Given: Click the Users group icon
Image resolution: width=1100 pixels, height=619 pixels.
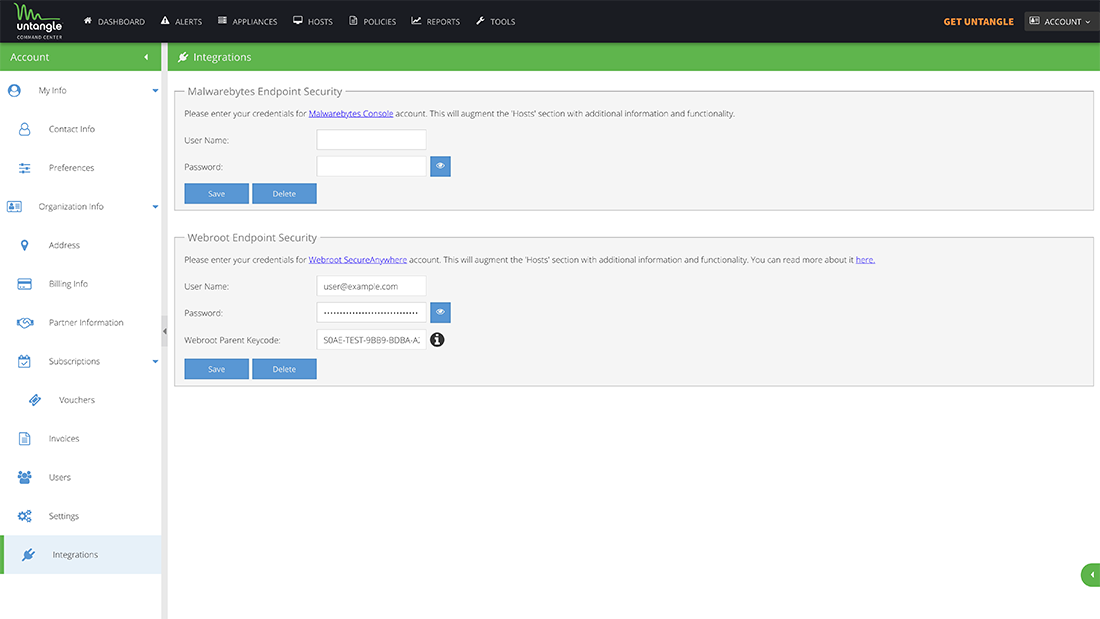Looking at the screenshot, I should pyautogui.click(x=25, y=477).
